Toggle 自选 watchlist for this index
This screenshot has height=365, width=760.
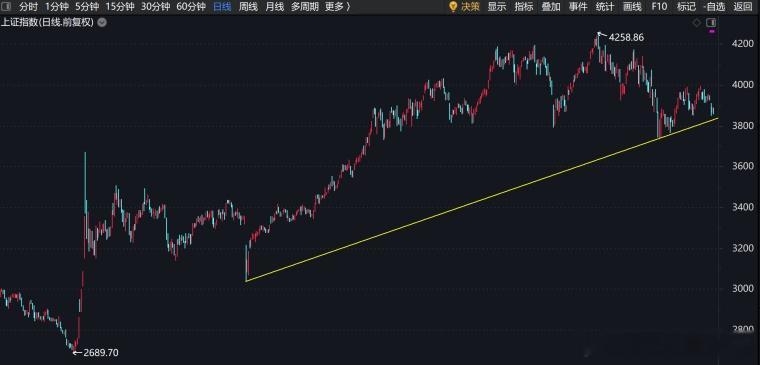pyautogui.click(x=714, y=7)
